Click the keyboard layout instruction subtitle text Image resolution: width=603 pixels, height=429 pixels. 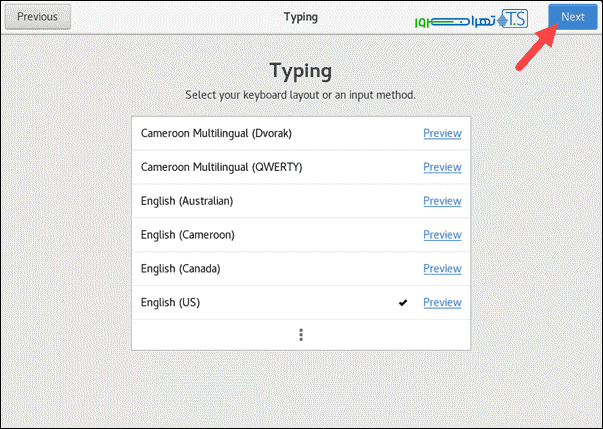pos(301,95)
